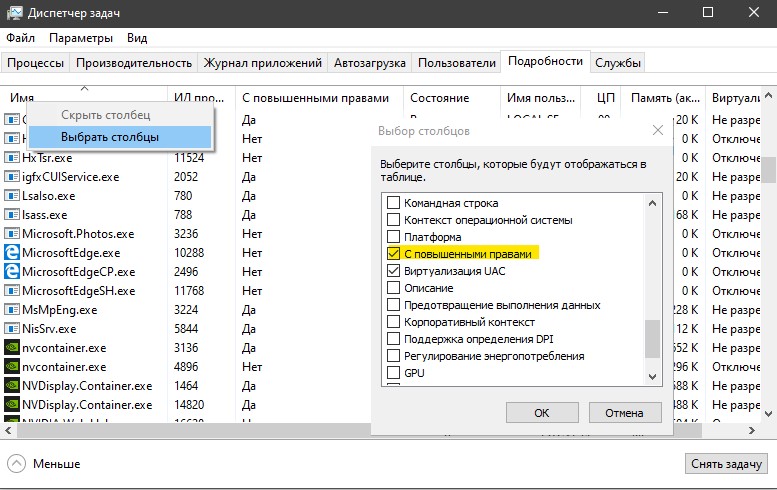Click horizontal scrollbar right arrow

pyautogui.click(x=752, y=431)
